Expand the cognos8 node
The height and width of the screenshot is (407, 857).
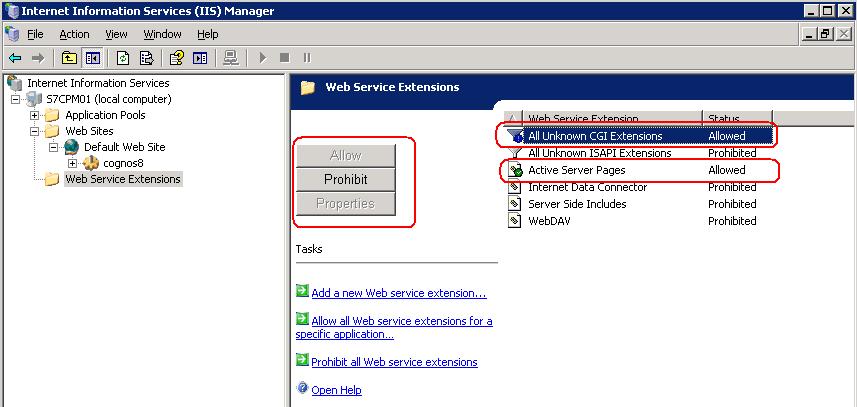(x=72, y=163)
